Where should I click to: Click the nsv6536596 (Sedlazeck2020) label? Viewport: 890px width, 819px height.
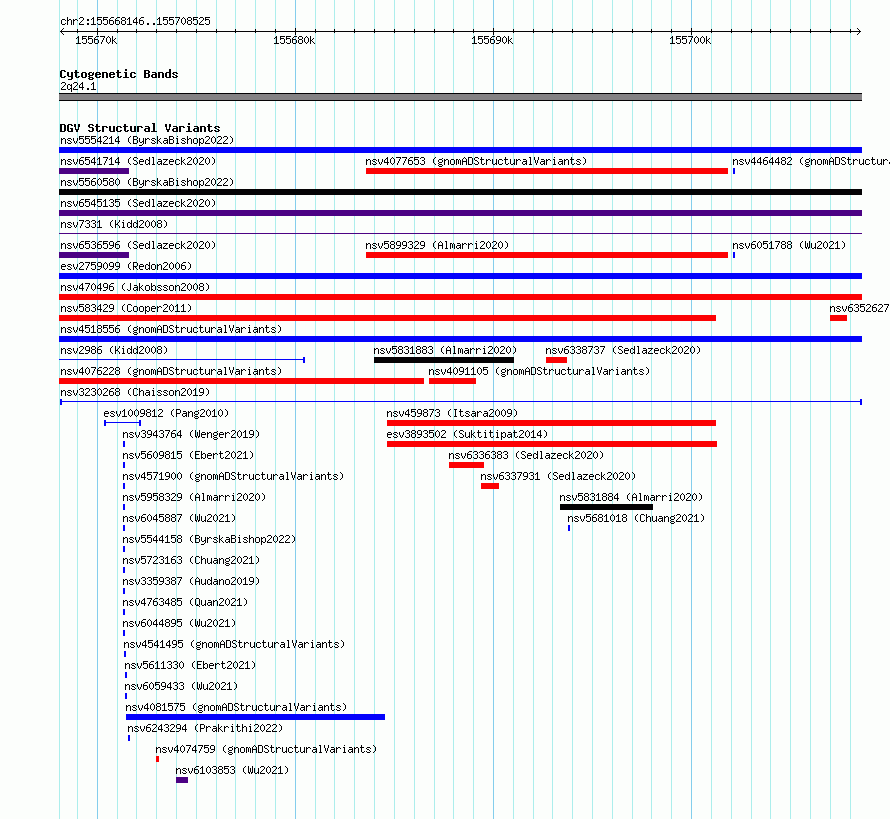click(138, 245)
